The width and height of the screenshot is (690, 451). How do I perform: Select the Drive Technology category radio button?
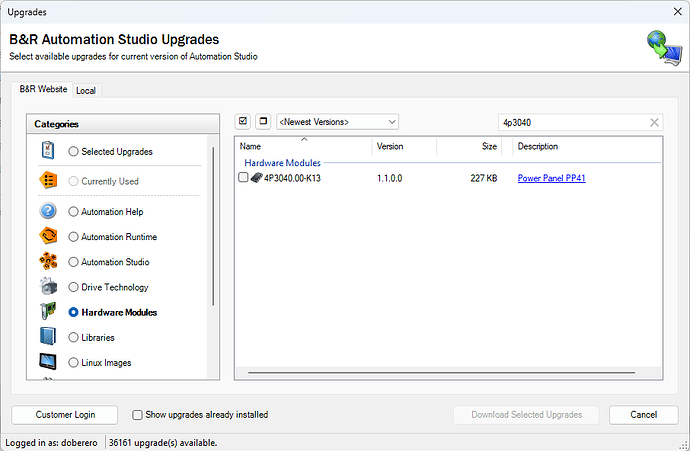coord(73,287)
